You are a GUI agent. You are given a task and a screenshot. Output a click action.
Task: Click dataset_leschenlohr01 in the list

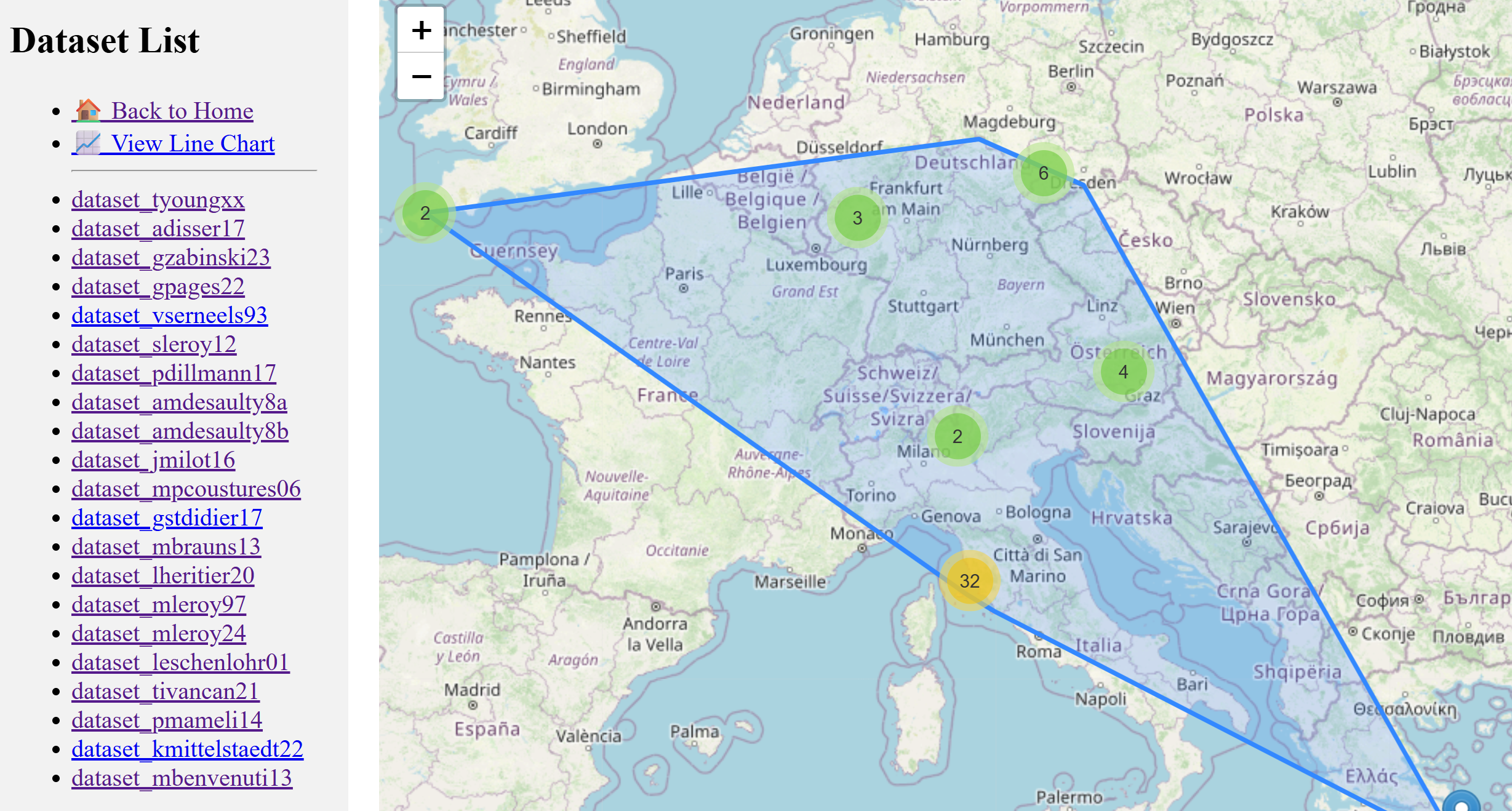tap(180, 663)
